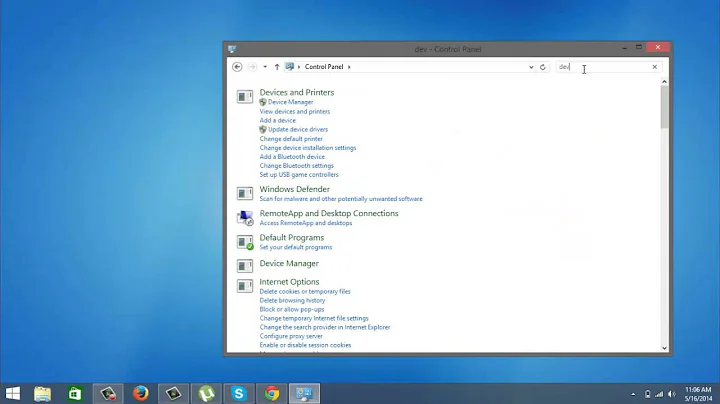Click the Default Programs icon
This screenshot has height=404, width=720.
click(245, 242)
